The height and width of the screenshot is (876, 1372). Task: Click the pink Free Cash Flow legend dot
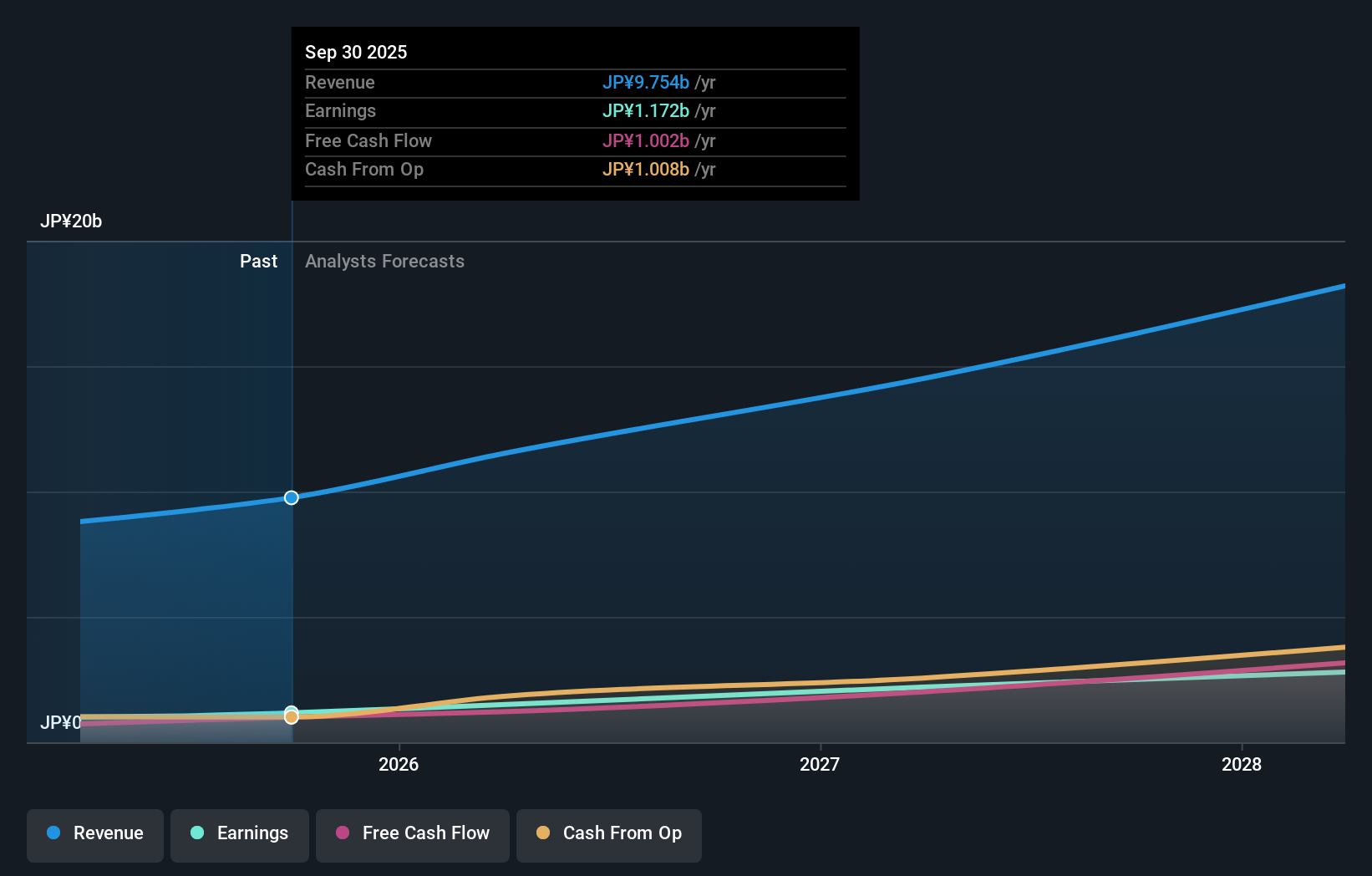pos(342,833)
